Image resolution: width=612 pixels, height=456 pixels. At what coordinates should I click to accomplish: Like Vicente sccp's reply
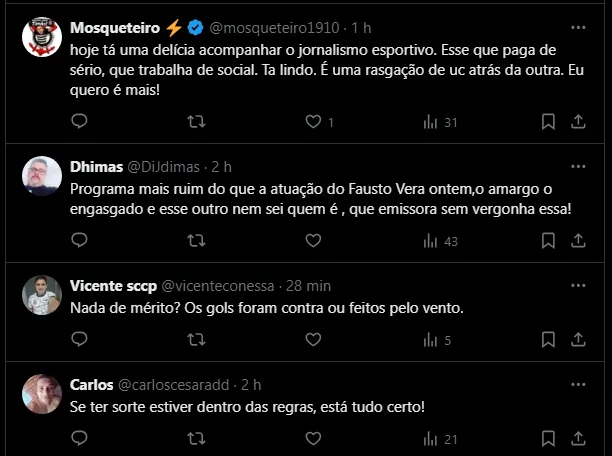(x=314, y=340)
